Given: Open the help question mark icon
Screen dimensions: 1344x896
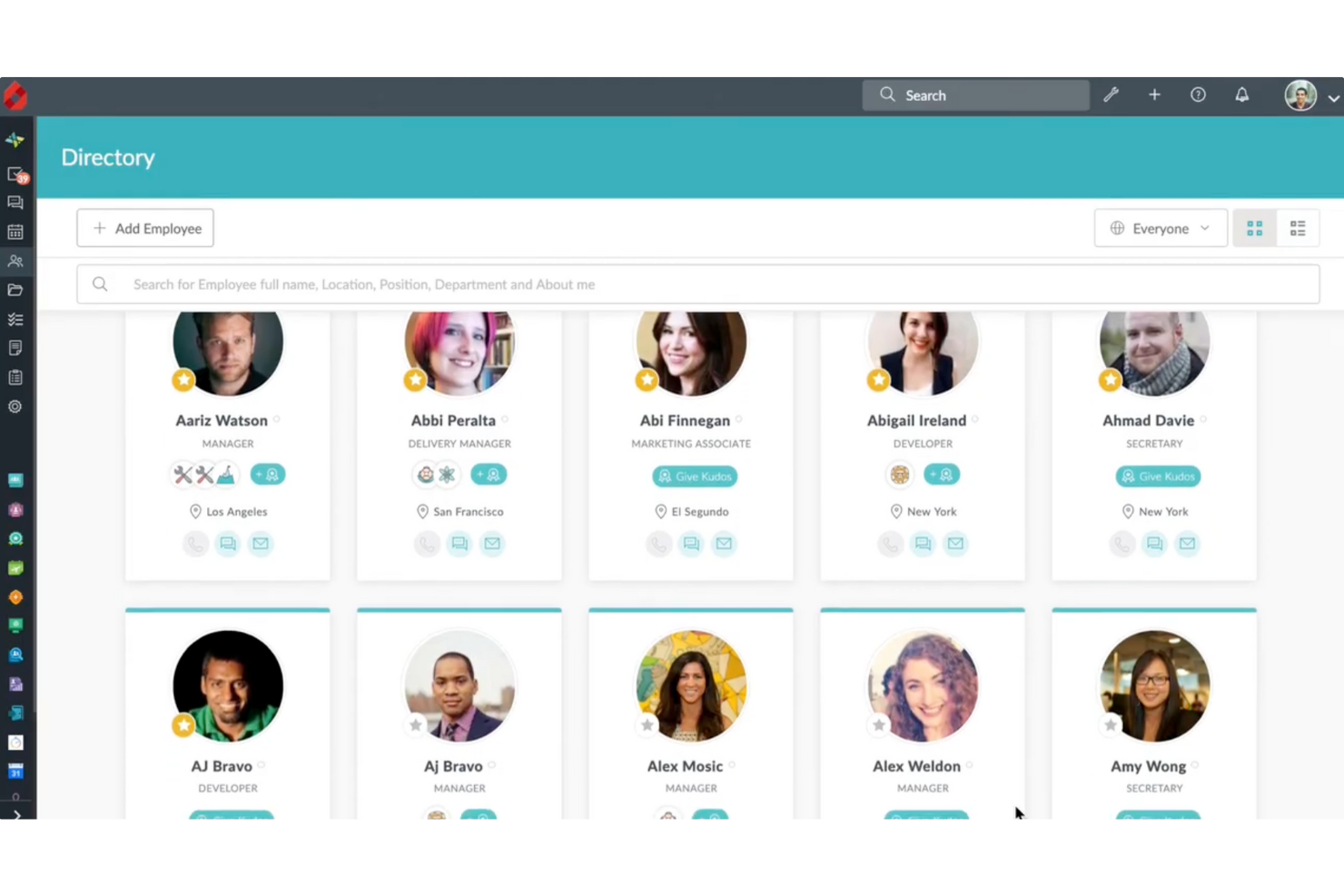Looking at the screenshot, I should pos(1198,94).
